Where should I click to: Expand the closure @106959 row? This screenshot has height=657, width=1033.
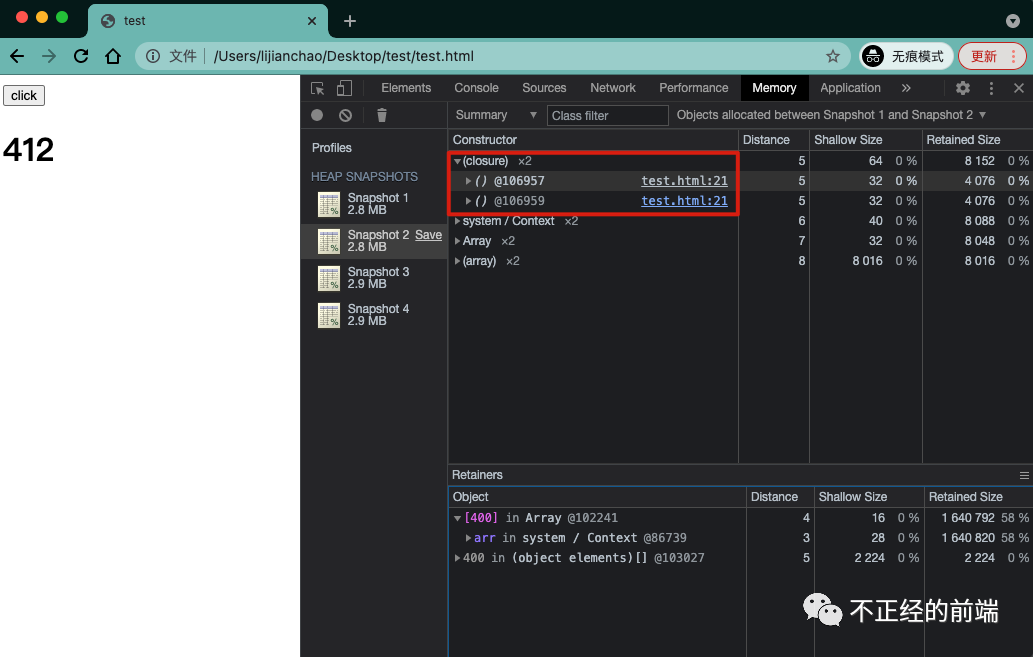[x=468, y=200]
